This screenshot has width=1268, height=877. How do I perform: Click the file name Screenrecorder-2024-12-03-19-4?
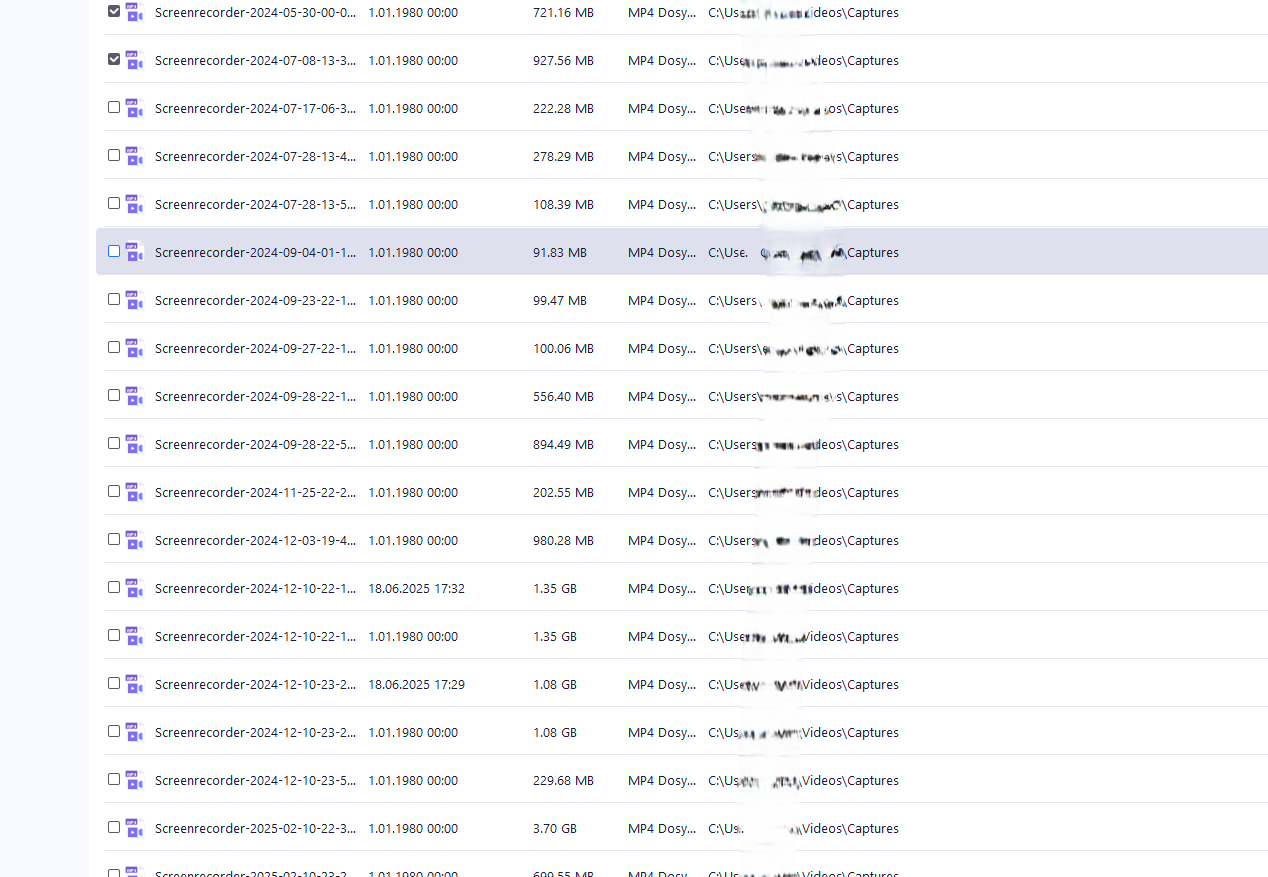pyautogui.click(x=255, y=540)
